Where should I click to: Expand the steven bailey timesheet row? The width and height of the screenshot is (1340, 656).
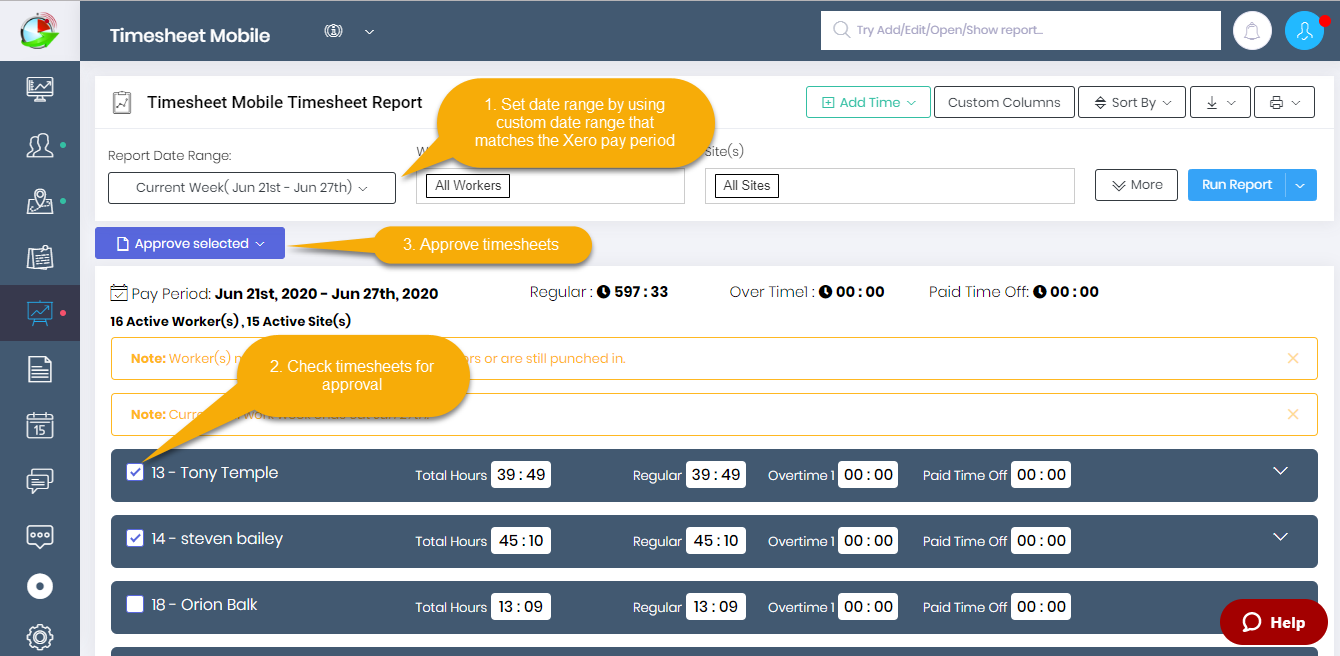tap(1280, 537)
